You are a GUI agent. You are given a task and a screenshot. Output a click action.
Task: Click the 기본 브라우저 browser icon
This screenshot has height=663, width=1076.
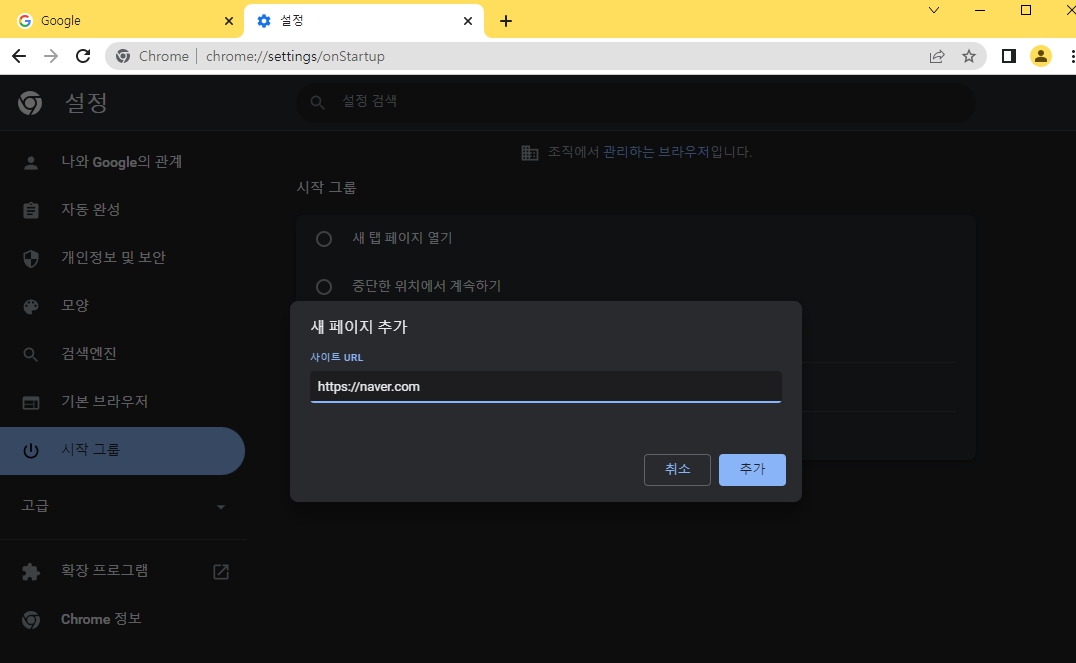[x=30, y=401]
